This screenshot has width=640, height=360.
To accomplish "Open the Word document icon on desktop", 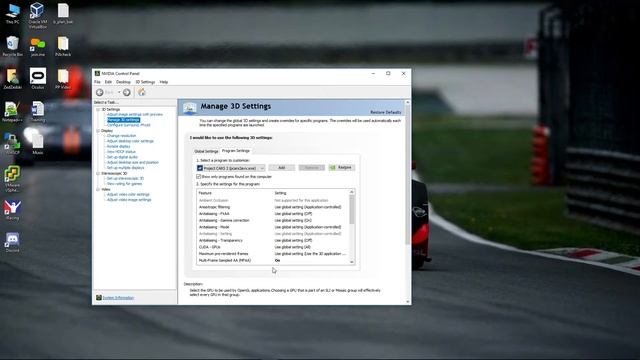I will tap(38, 111).
